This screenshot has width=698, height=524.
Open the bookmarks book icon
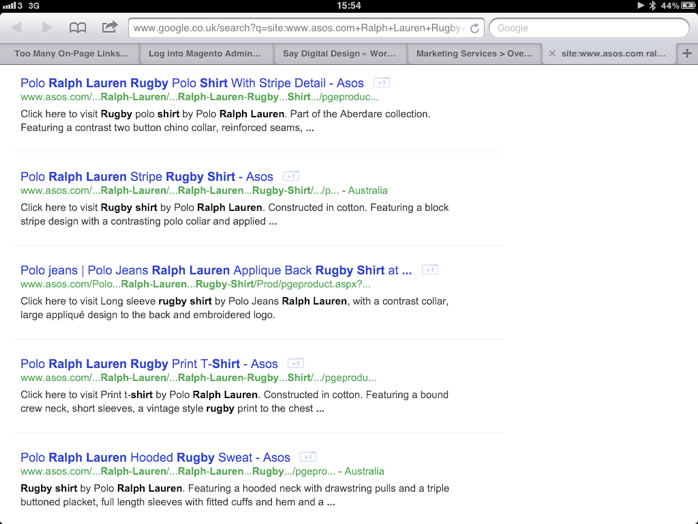77,28
